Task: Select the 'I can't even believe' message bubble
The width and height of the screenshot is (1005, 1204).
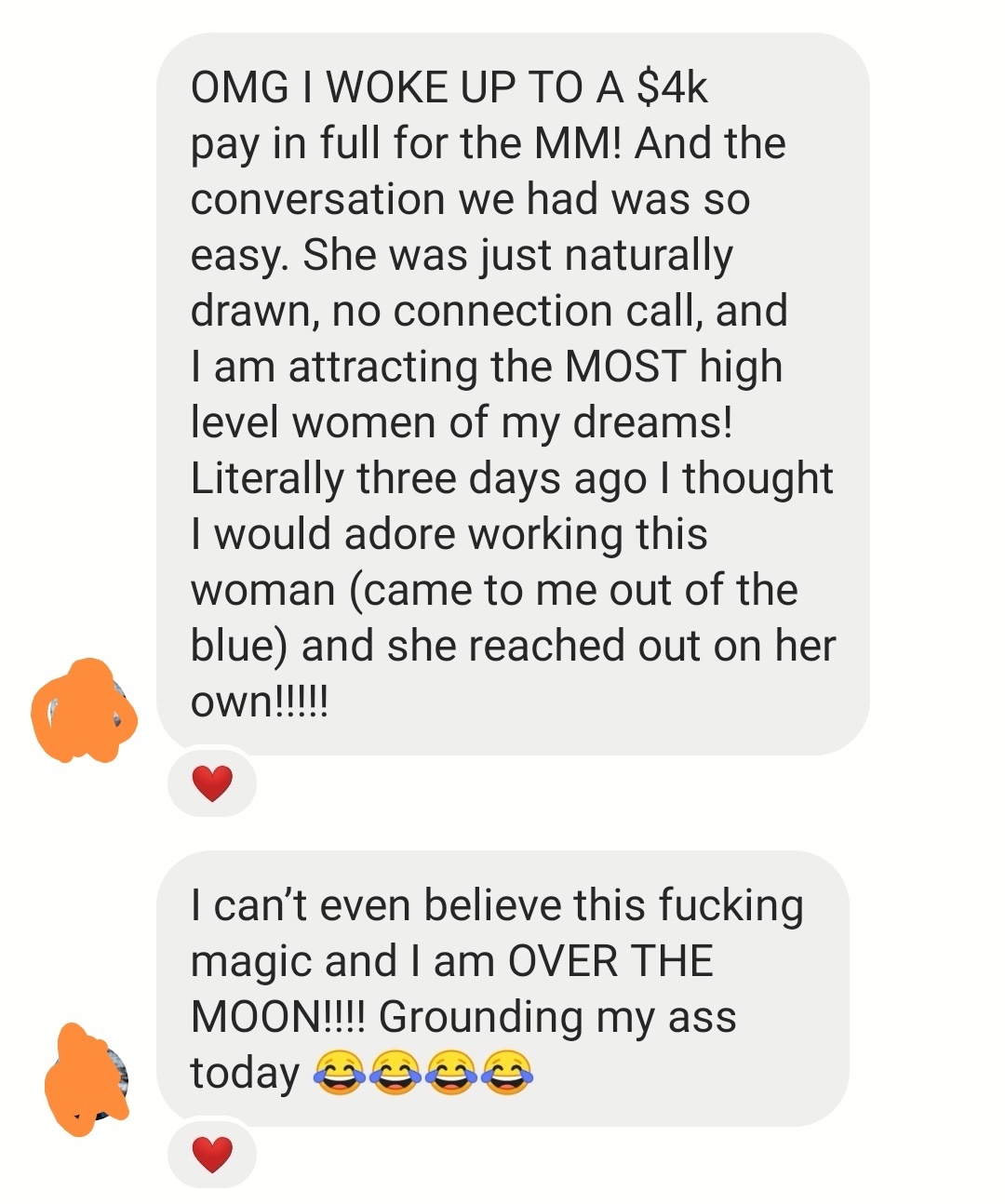Action: tap(502, 988)
